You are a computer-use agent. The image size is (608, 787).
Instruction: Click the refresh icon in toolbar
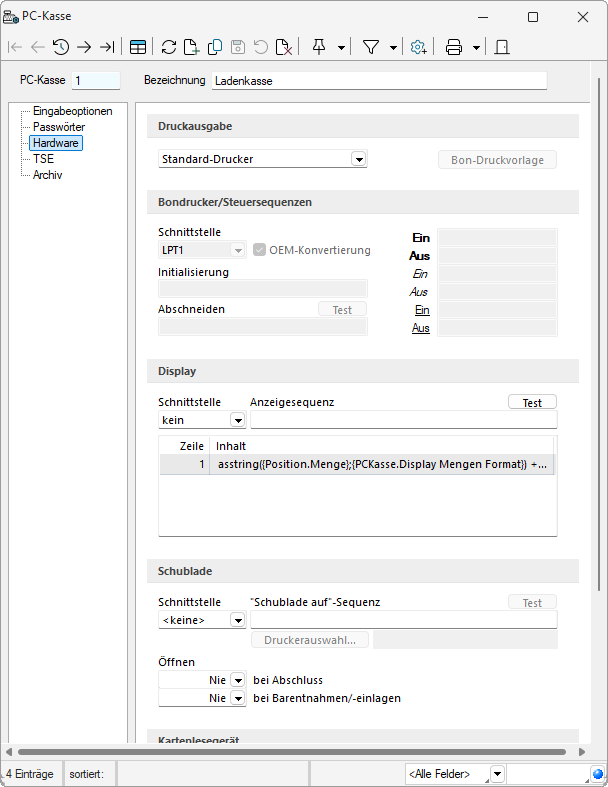pos(169,47)
